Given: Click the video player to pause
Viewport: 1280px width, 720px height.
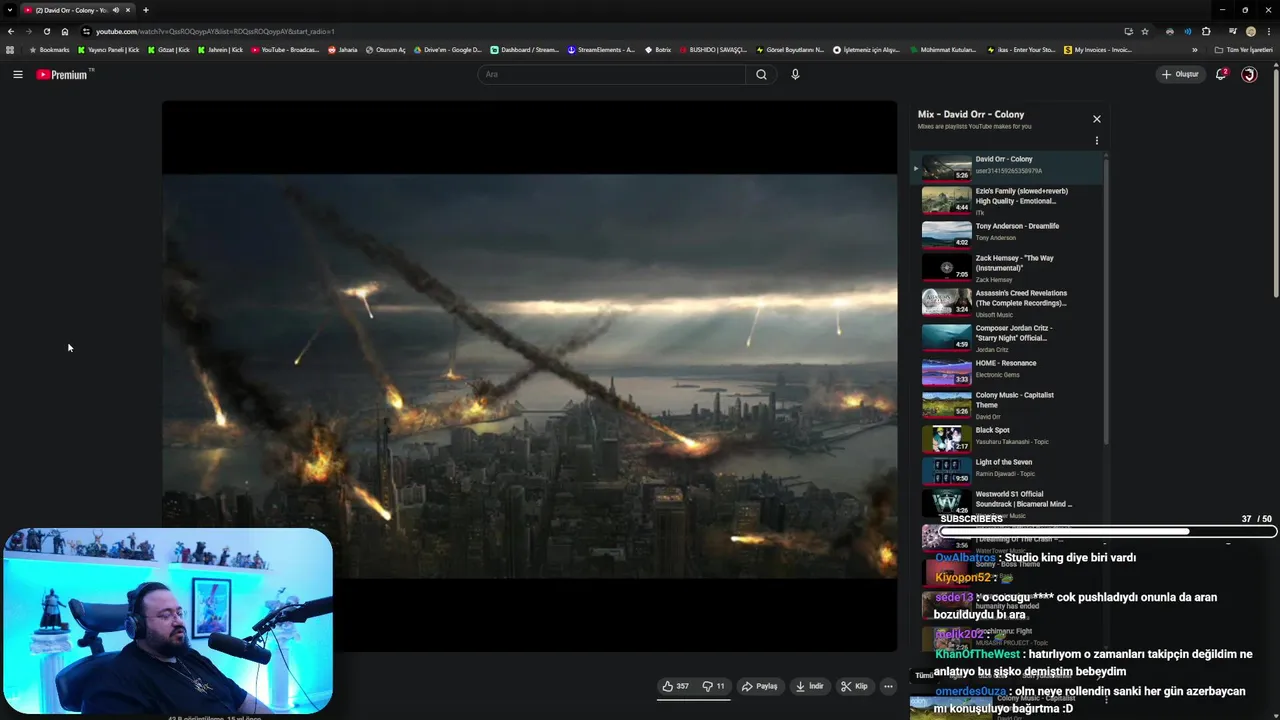Looking at the screenshot, I should click(x=530, y=376).
